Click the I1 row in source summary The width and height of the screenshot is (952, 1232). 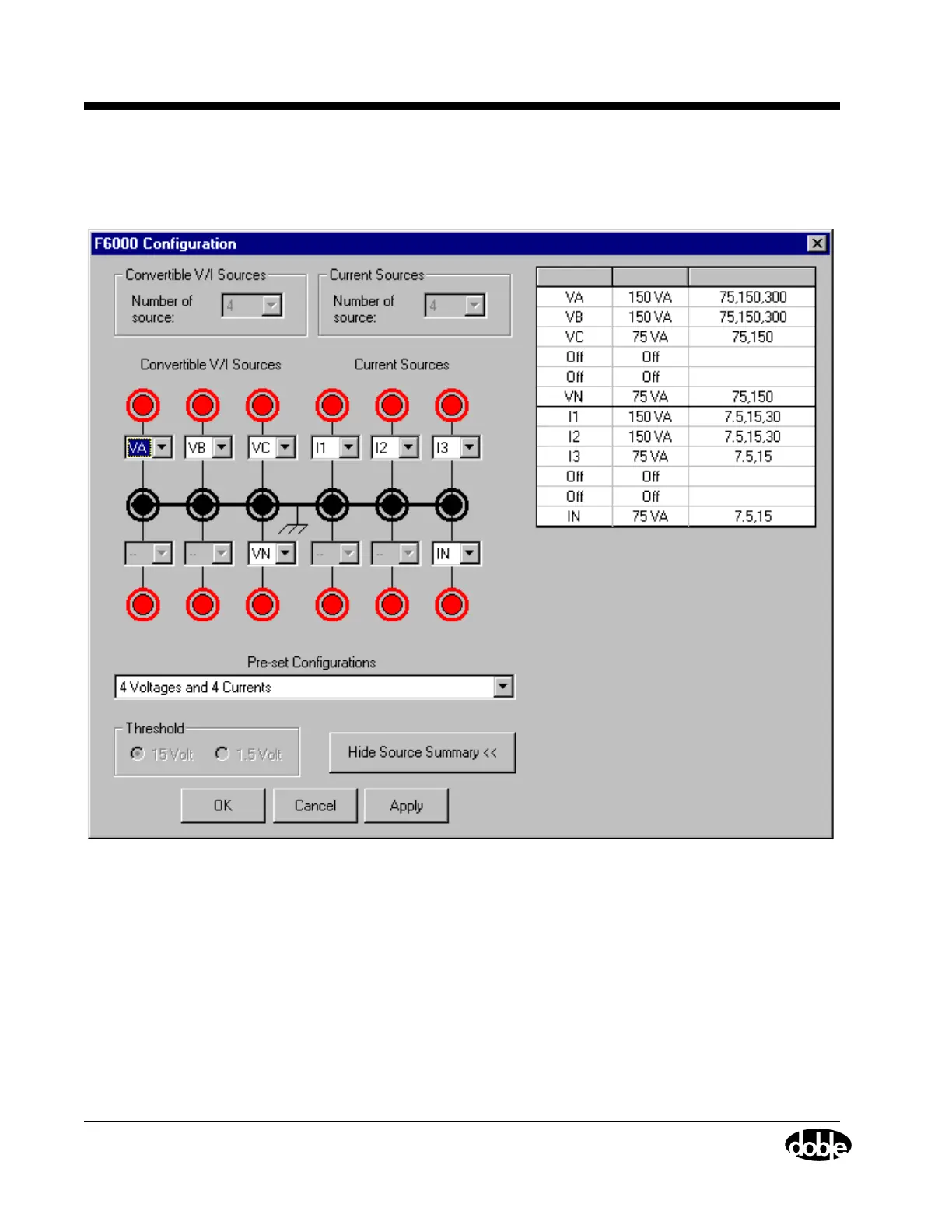(x=676, y=417)
